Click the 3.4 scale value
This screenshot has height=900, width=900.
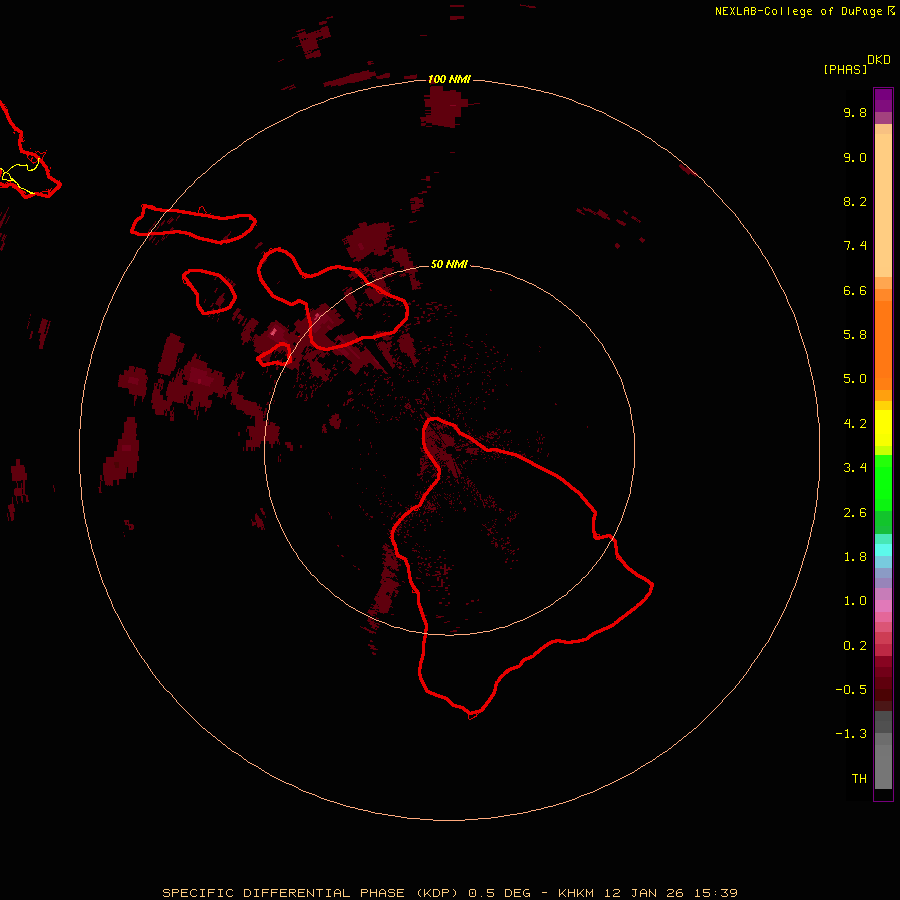(x=855, y=468)
